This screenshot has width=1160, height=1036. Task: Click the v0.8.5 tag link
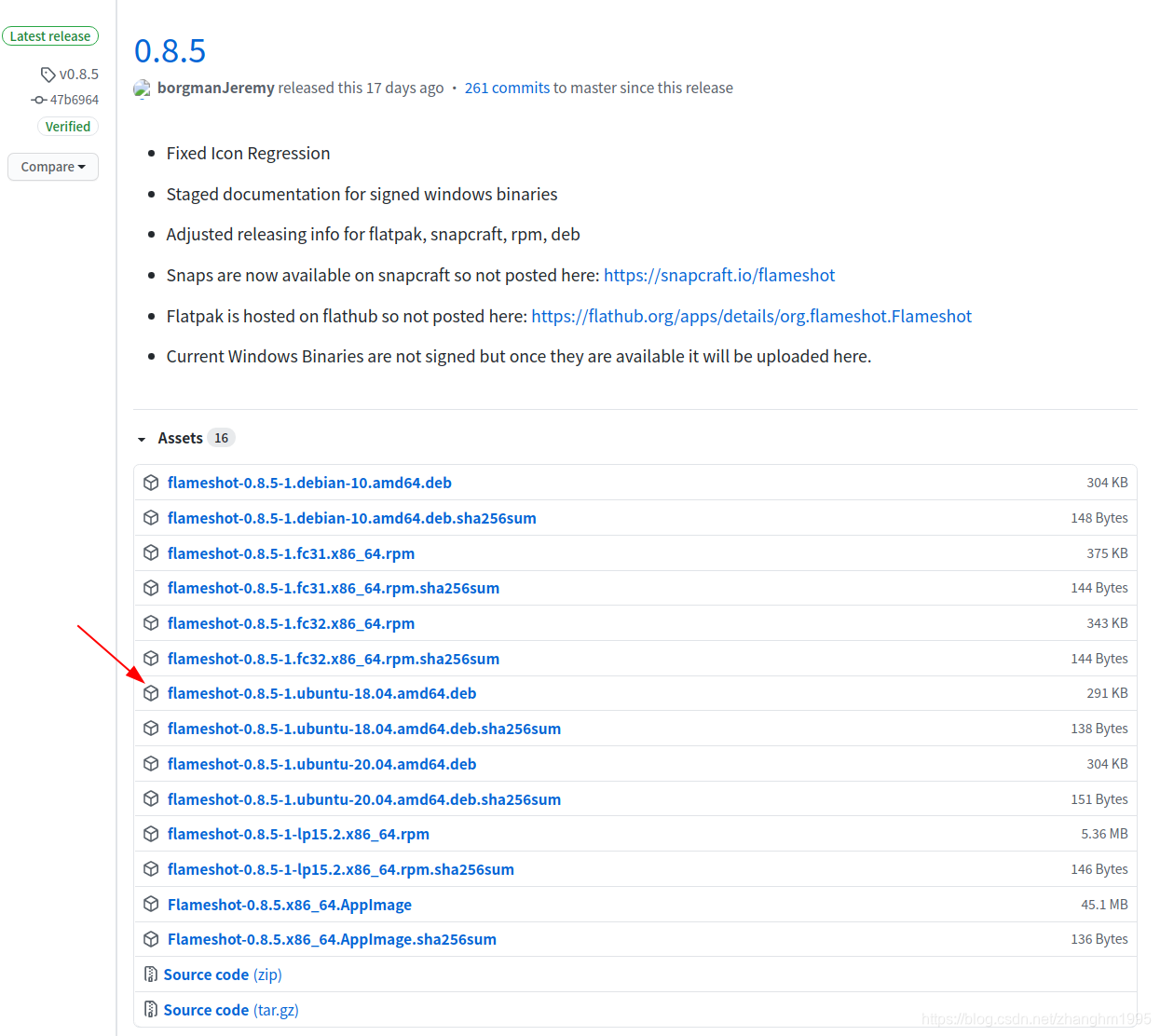[79, 75]
